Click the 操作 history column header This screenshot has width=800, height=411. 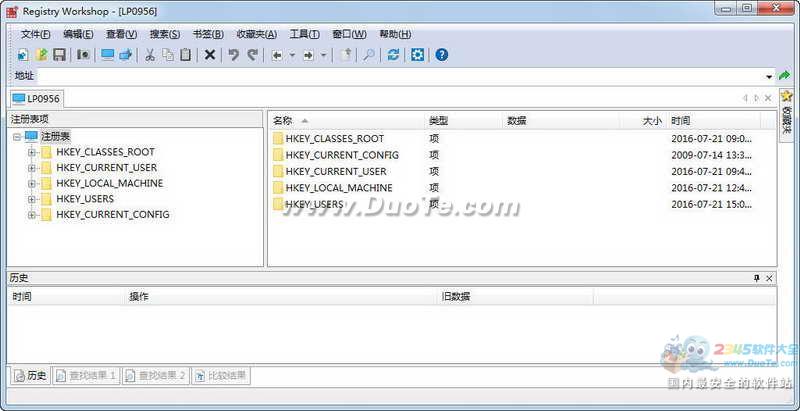[x=282, y=297]
